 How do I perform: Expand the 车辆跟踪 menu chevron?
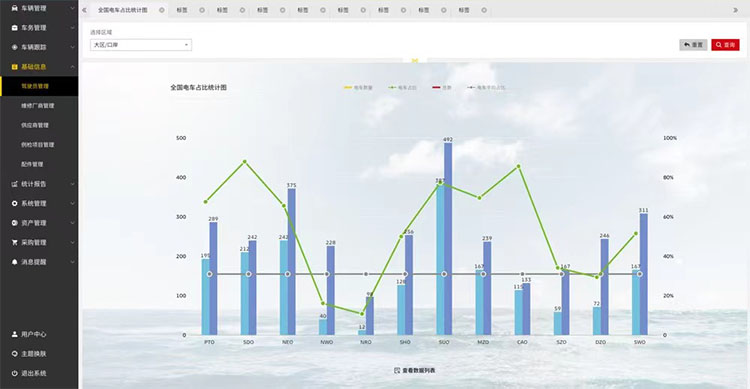72,47
